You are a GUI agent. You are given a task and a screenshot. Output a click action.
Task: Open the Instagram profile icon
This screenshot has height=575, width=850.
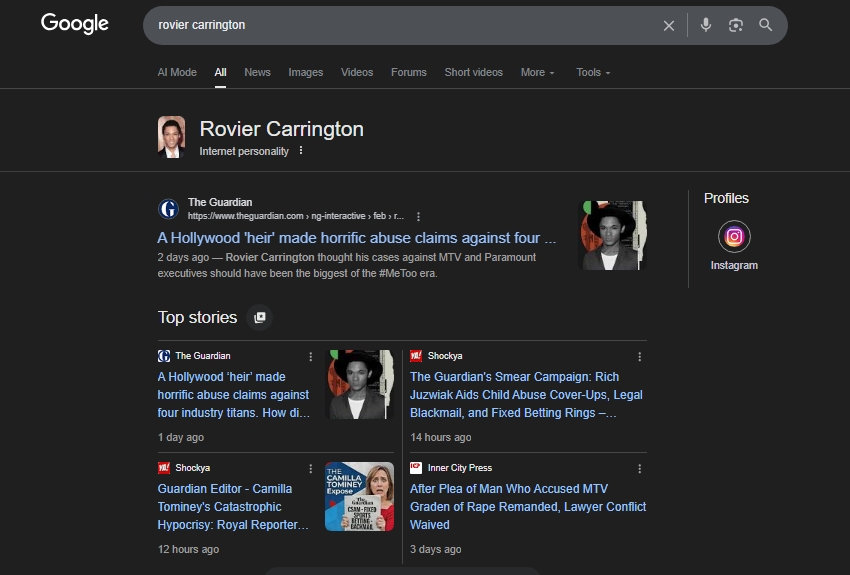[x=734, y=237]
